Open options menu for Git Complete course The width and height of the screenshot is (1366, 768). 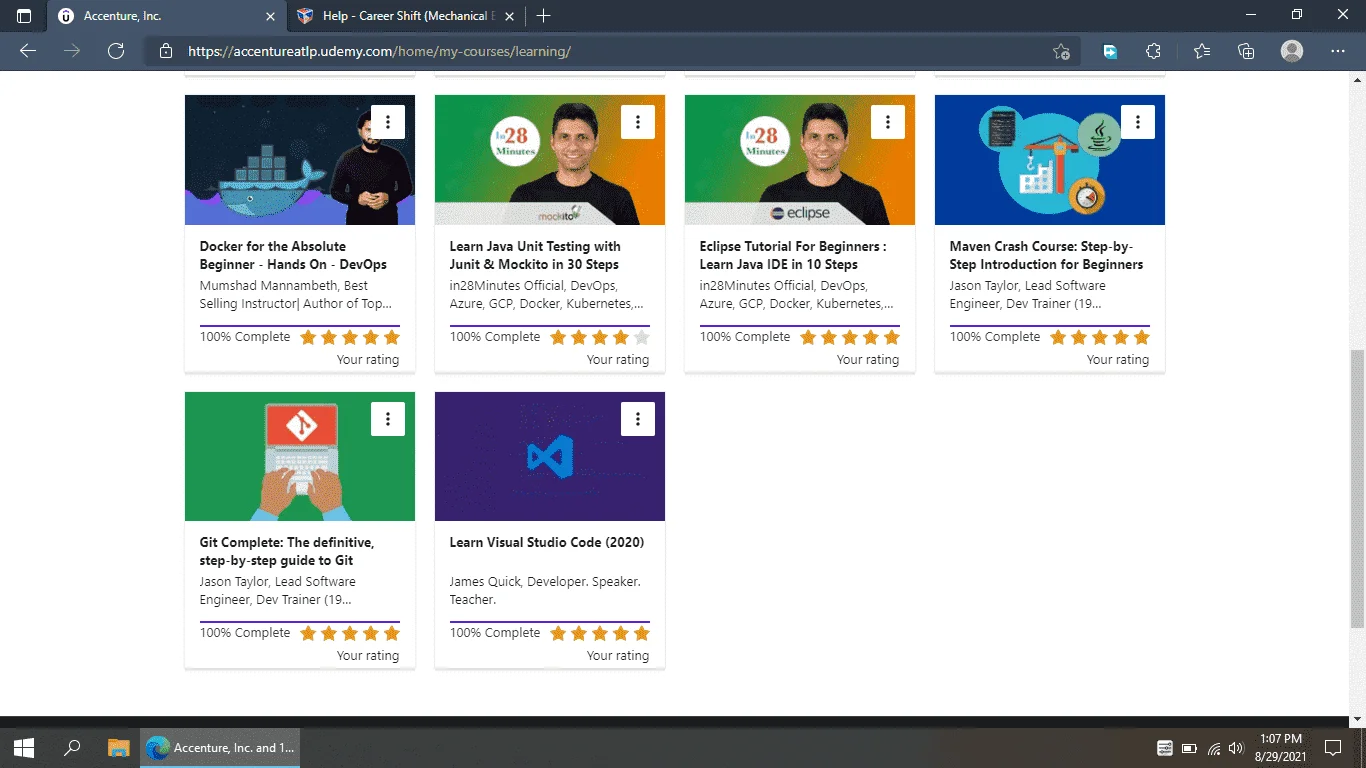click(x=388, y=419)
